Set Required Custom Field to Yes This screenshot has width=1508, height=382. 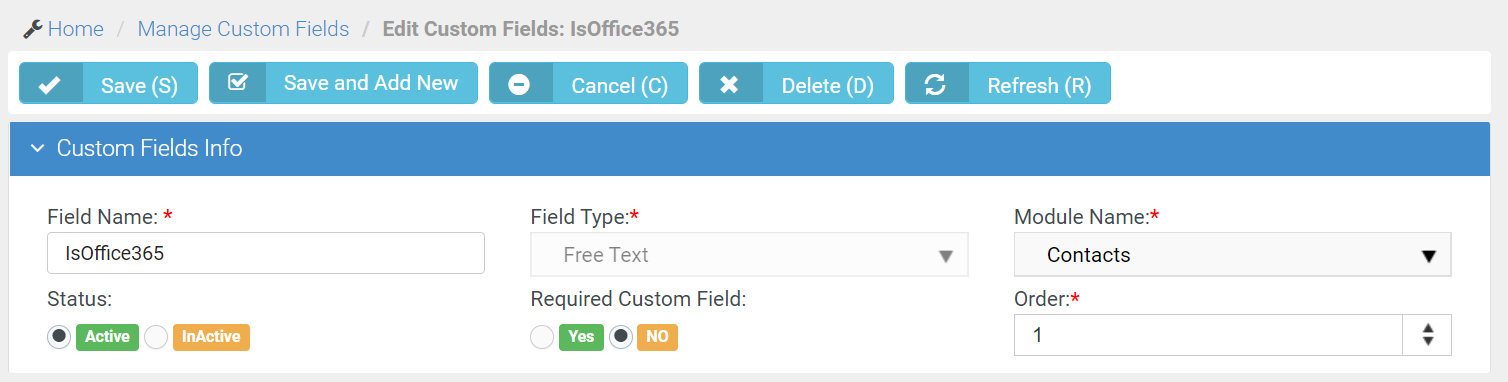[x=542, y=337]
